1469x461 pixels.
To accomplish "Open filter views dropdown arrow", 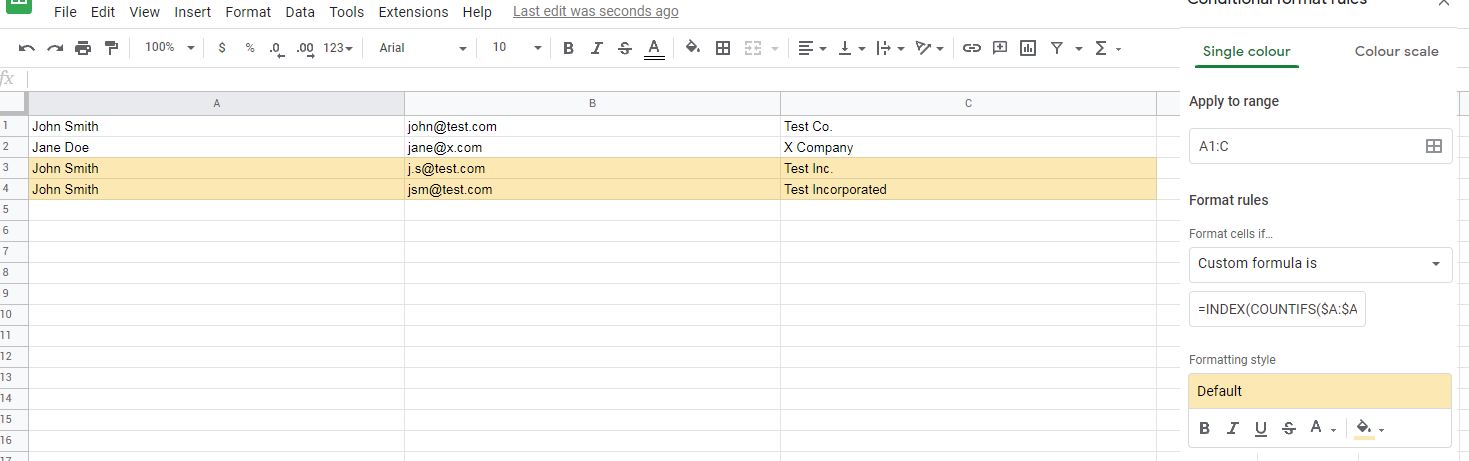I will 1079,48.
